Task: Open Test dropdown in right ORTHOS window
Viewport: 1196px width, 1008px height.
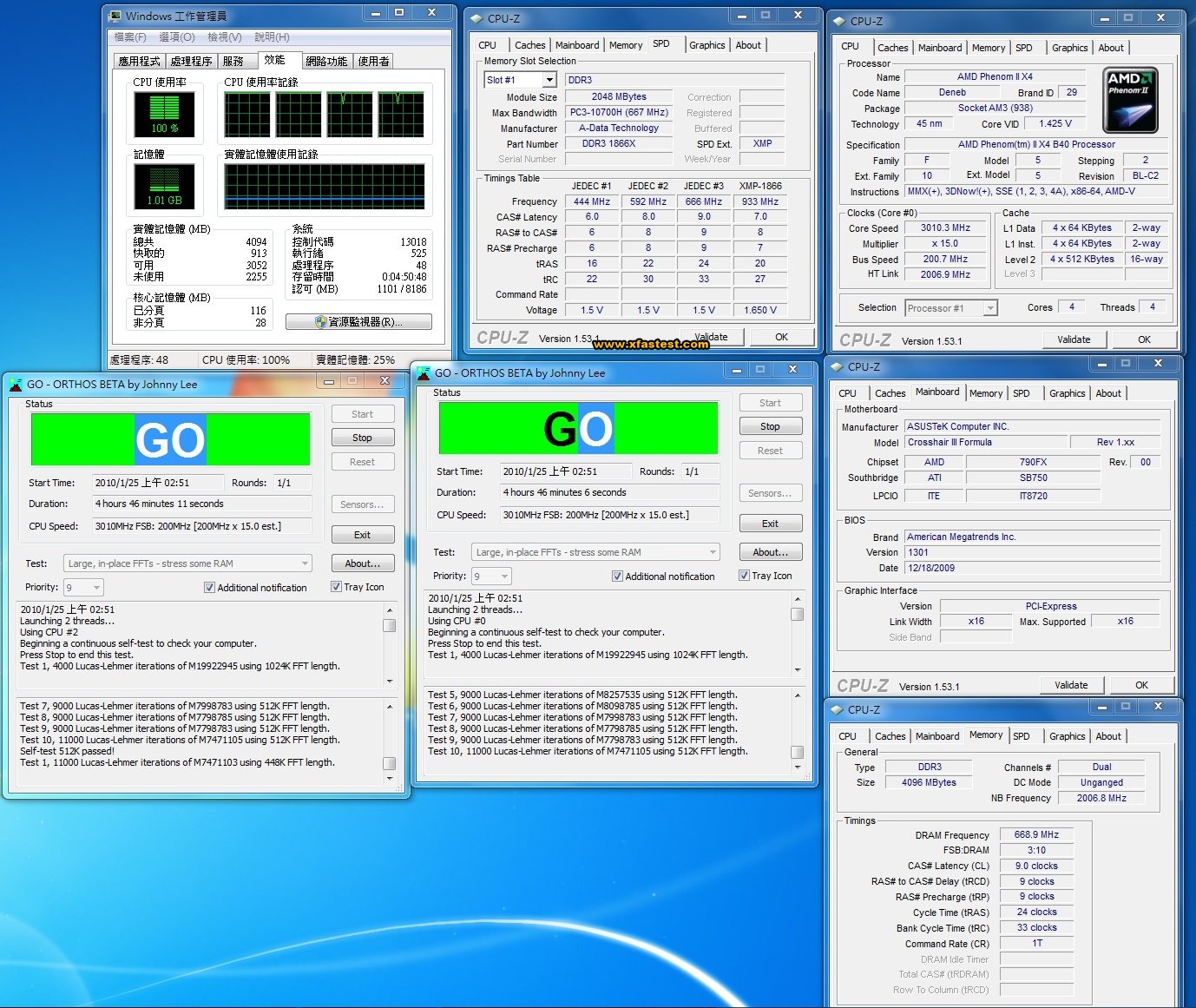Action: coord(595,552)
